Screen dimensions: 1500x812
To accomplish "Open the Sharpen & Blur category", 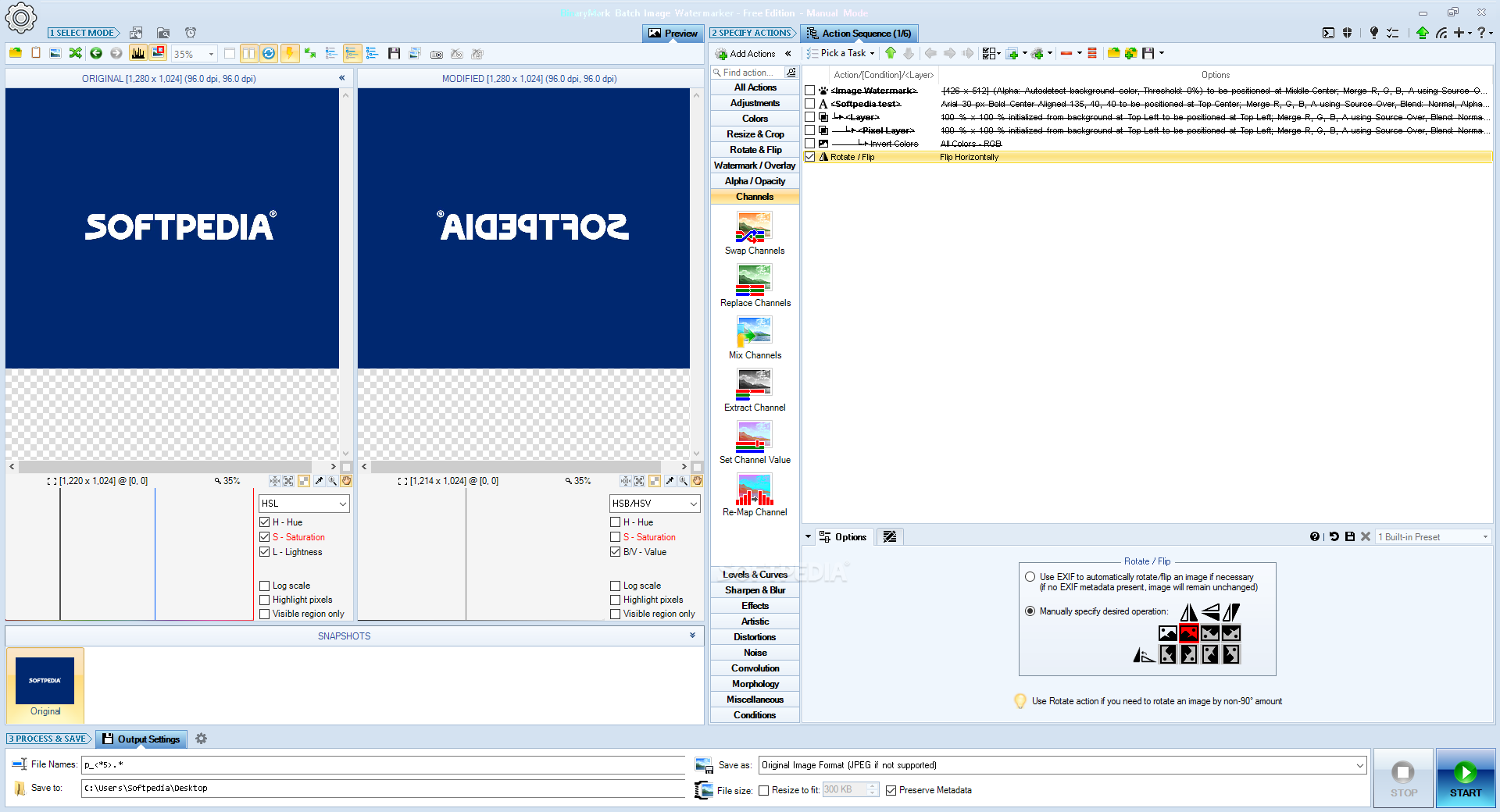I will [755, 590].
